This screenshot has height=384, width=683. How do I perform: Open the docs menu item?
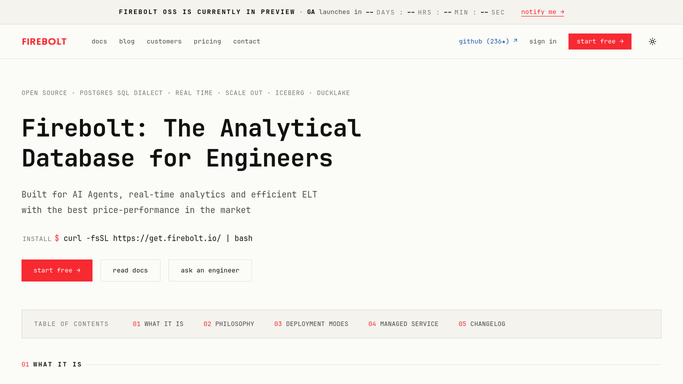pos(99,41)
